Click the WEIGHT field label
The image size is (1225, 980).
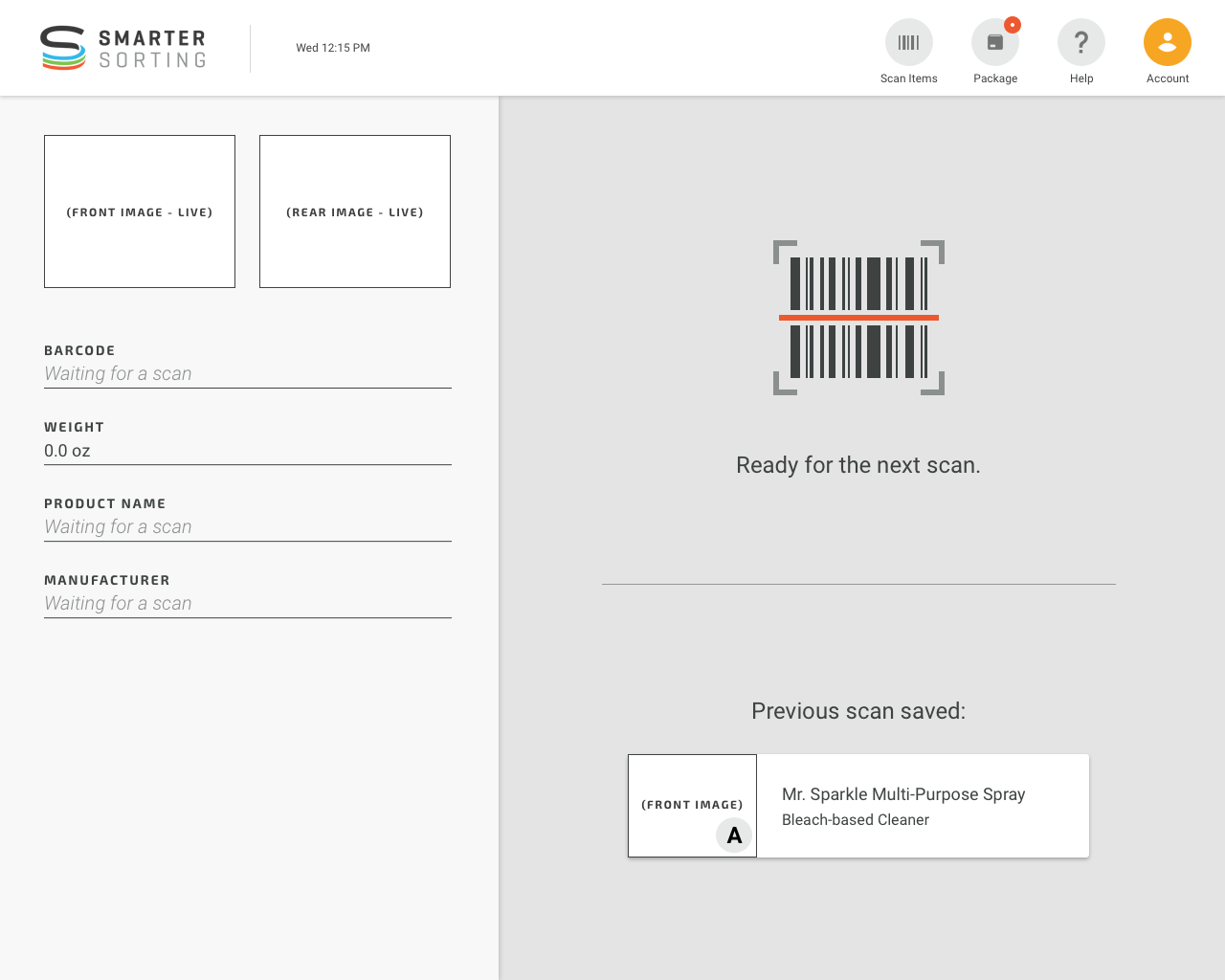coord(74,427)
